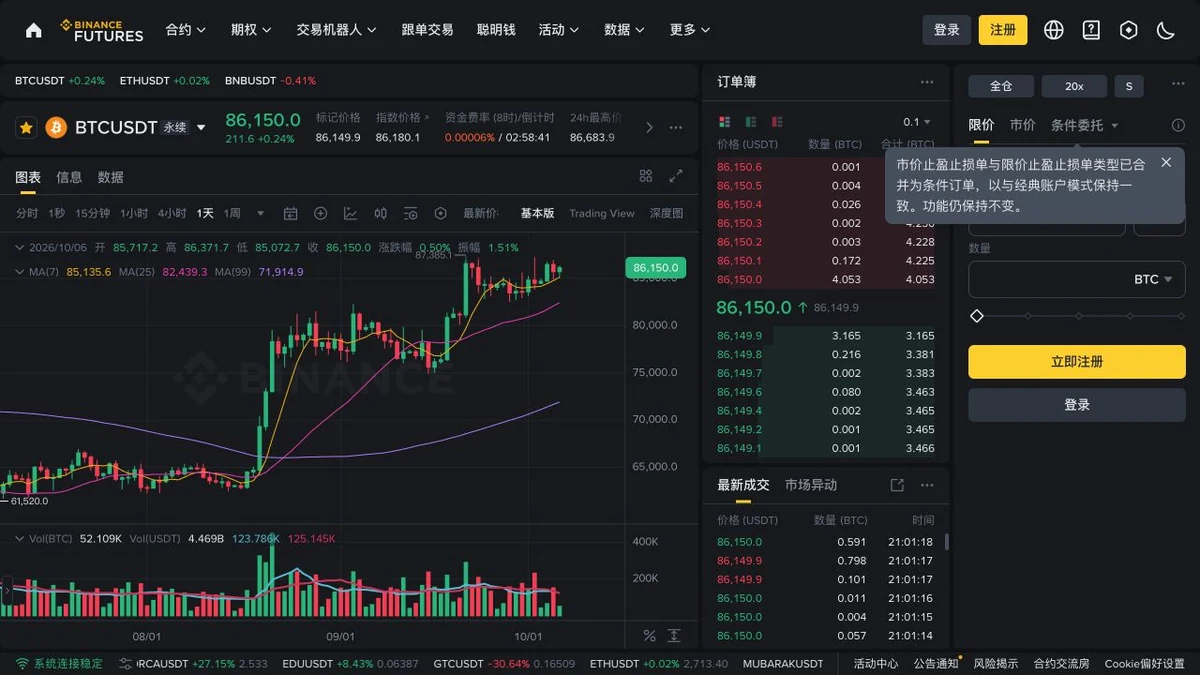1200x675 pixels.
Task: Open more time intervals dropdown
Action: click(261, 213)
